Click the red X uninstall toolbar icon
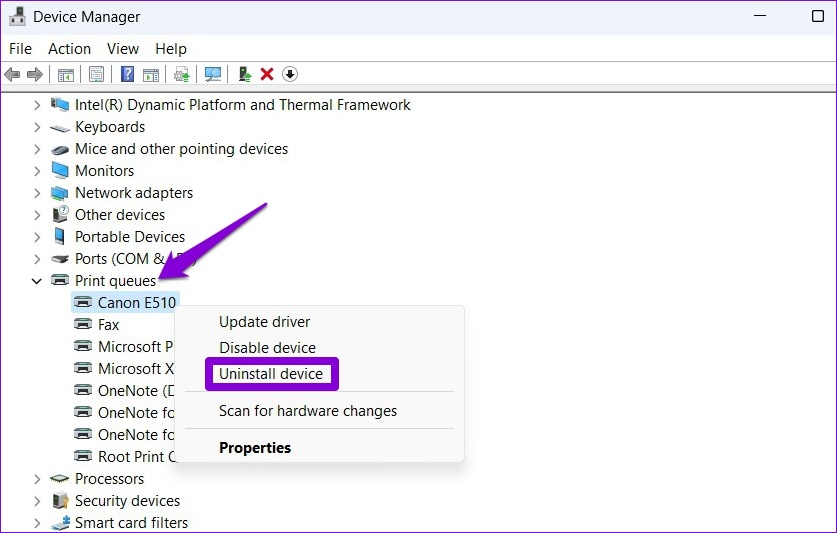The image size is (837, 533). [267, 74]
